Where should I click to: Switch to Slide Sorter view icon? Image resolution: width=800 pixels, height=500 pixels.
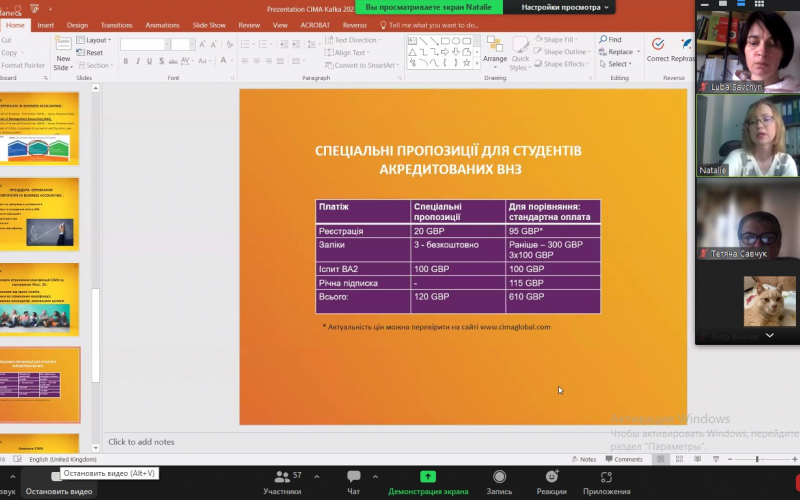coord(679,459)
